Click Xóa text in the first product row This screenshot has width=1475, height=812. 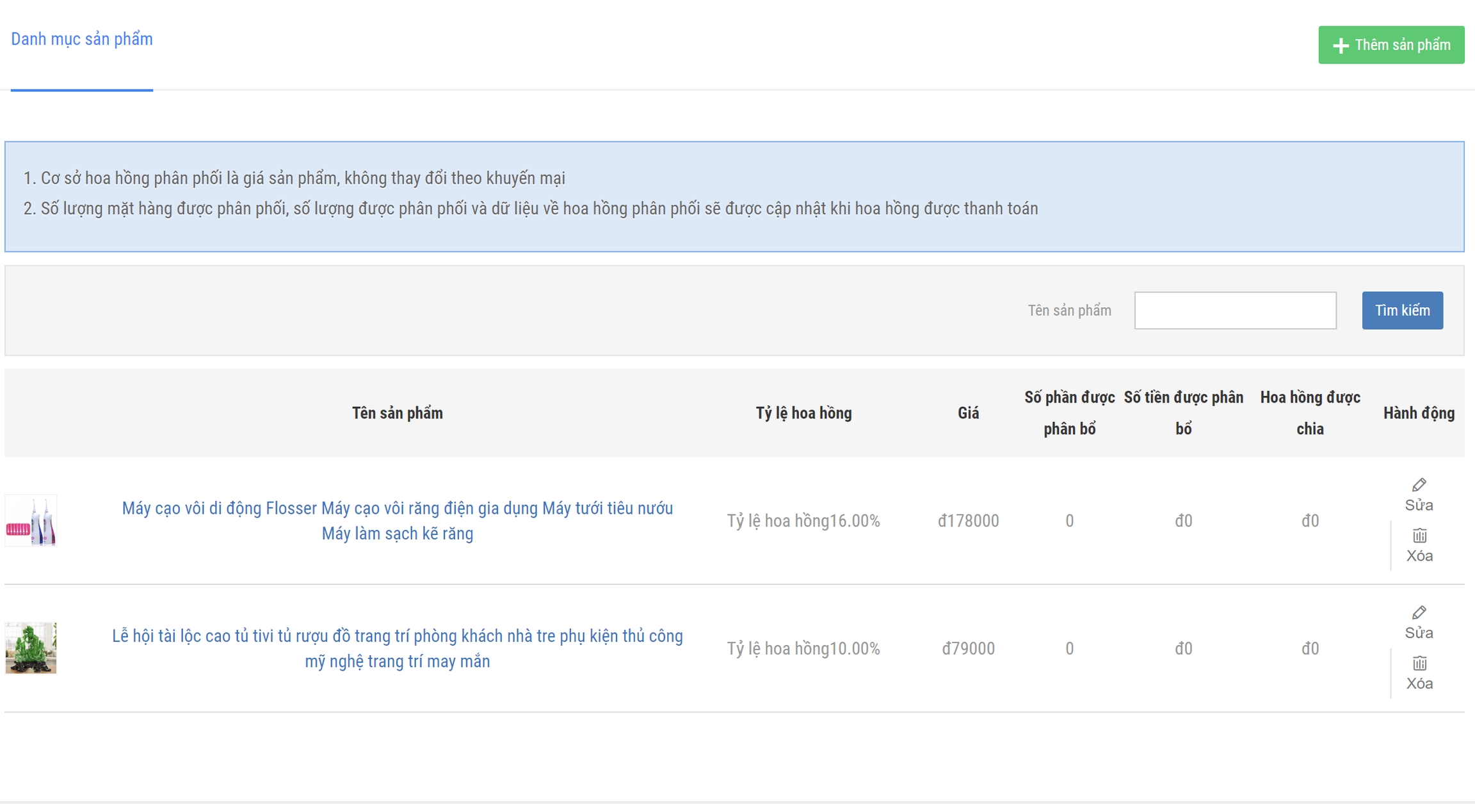1419,556
